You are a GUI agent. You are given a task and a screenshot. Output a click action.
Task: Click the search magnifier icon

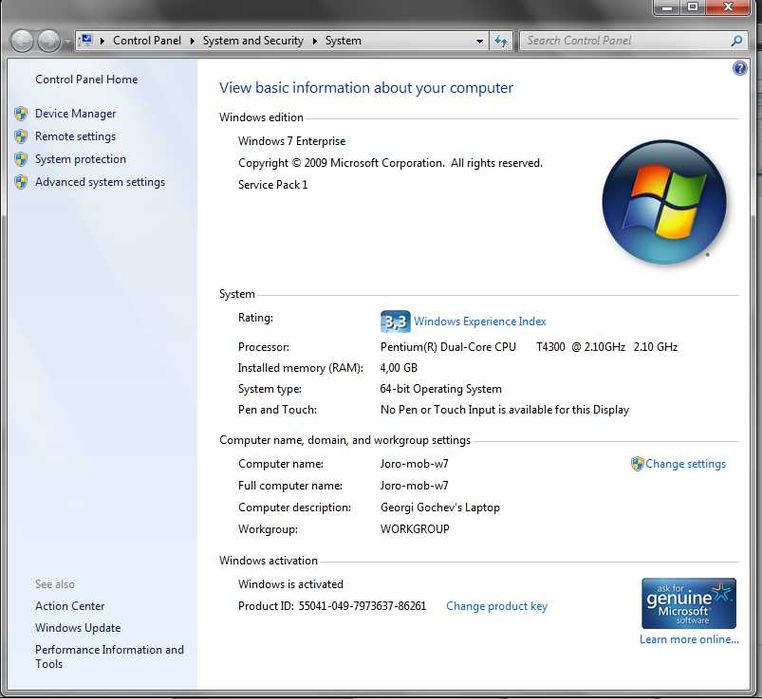(737, 40)
